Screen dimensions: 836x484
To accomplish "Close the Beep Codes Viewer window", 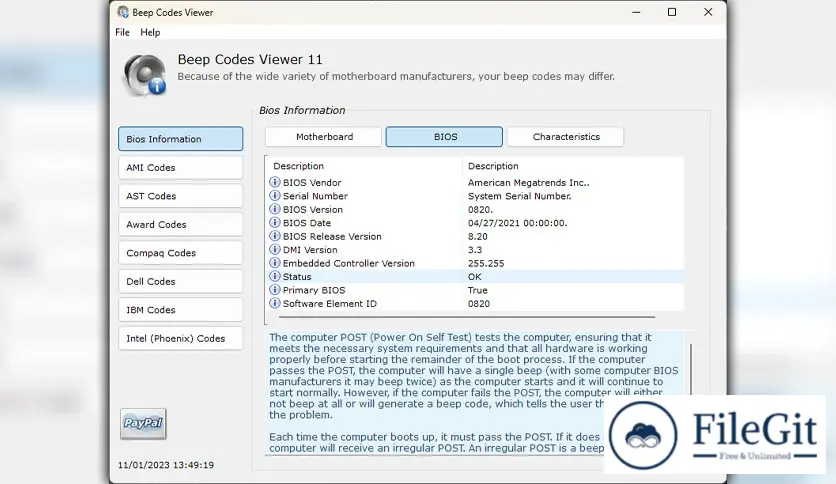I will point(708,12).
